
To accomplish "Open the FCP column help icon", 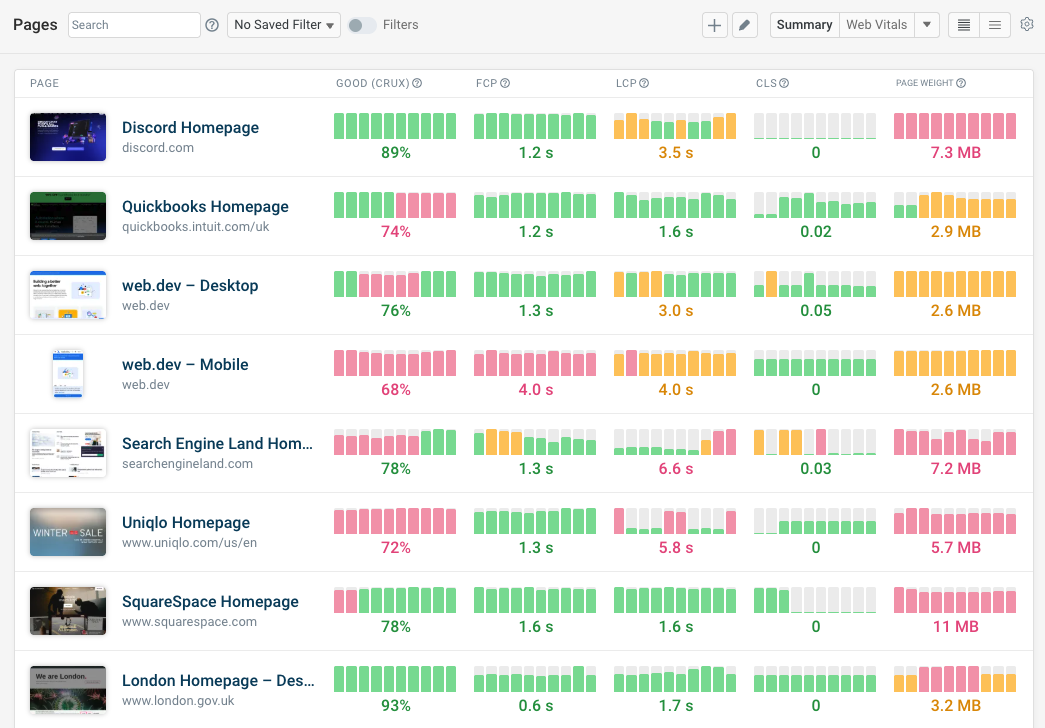I will pos(508,83).
